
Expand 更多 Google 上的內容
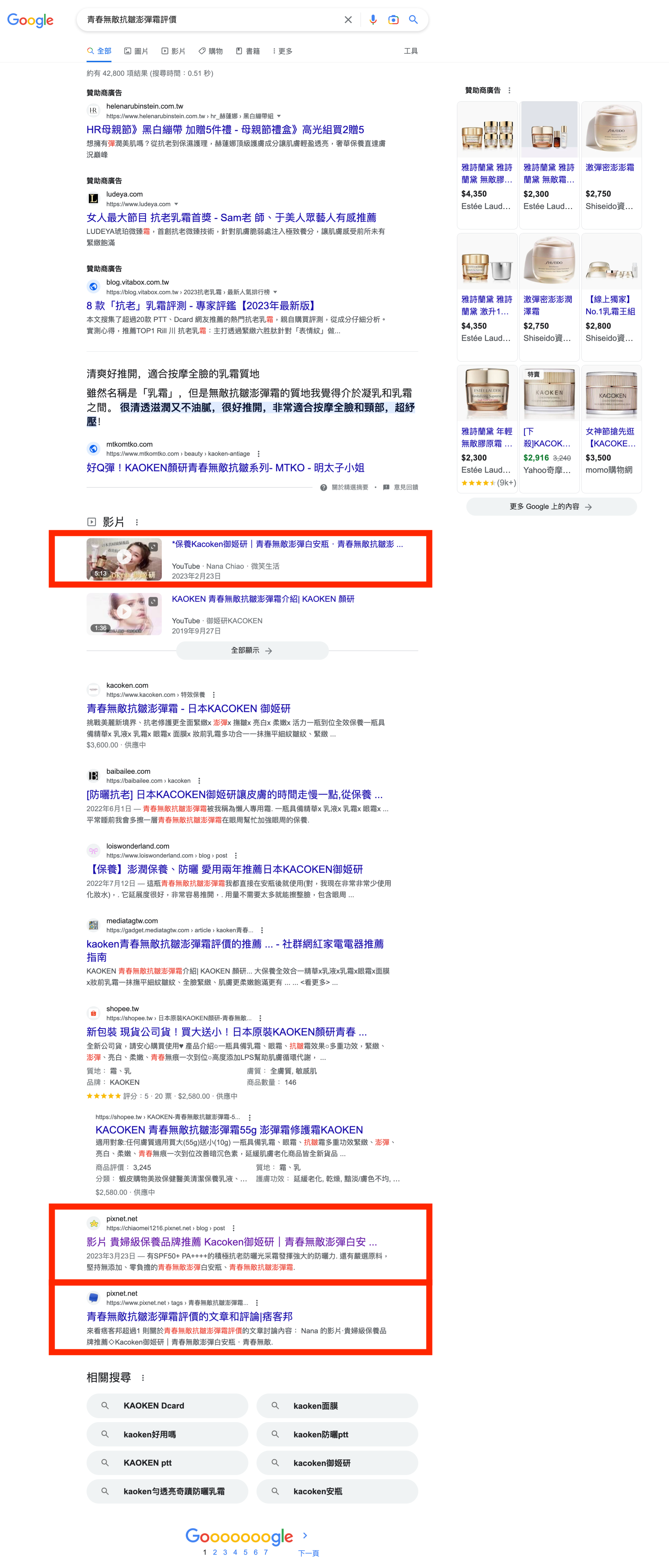(551, 507)
